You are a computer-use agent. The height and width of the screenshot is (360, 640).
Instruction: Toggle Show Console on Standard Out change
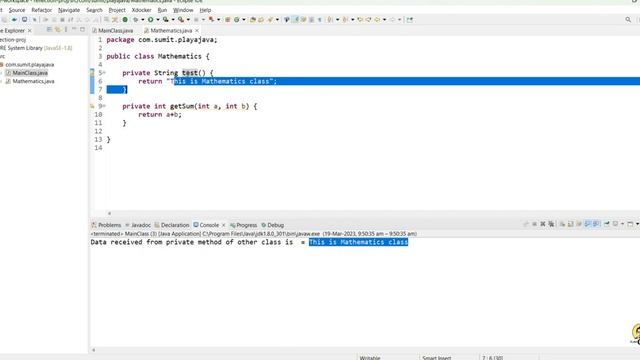[587, 224]
